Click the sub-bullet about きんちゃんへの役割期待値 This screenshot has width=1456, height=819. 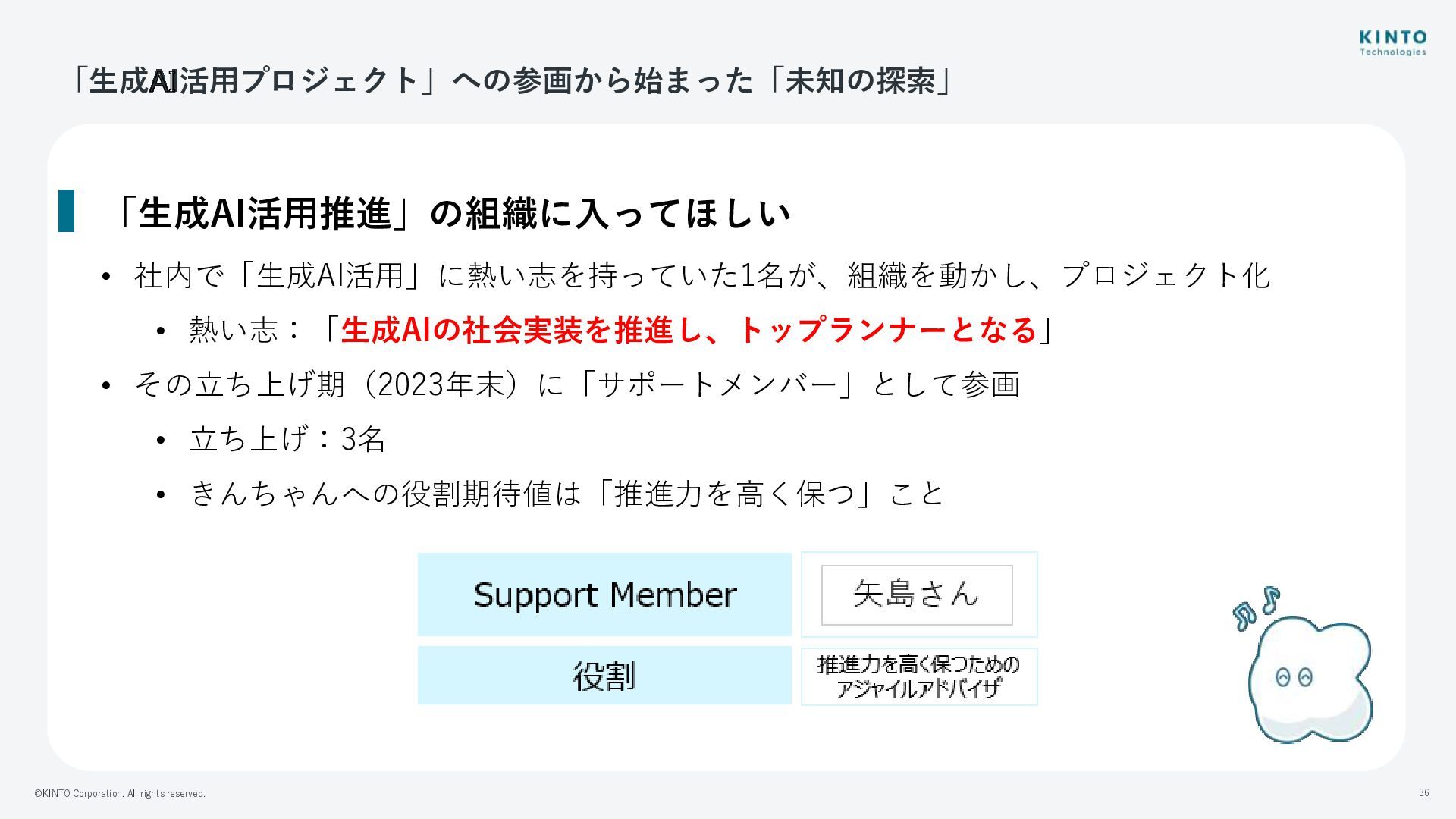point(566,494)
